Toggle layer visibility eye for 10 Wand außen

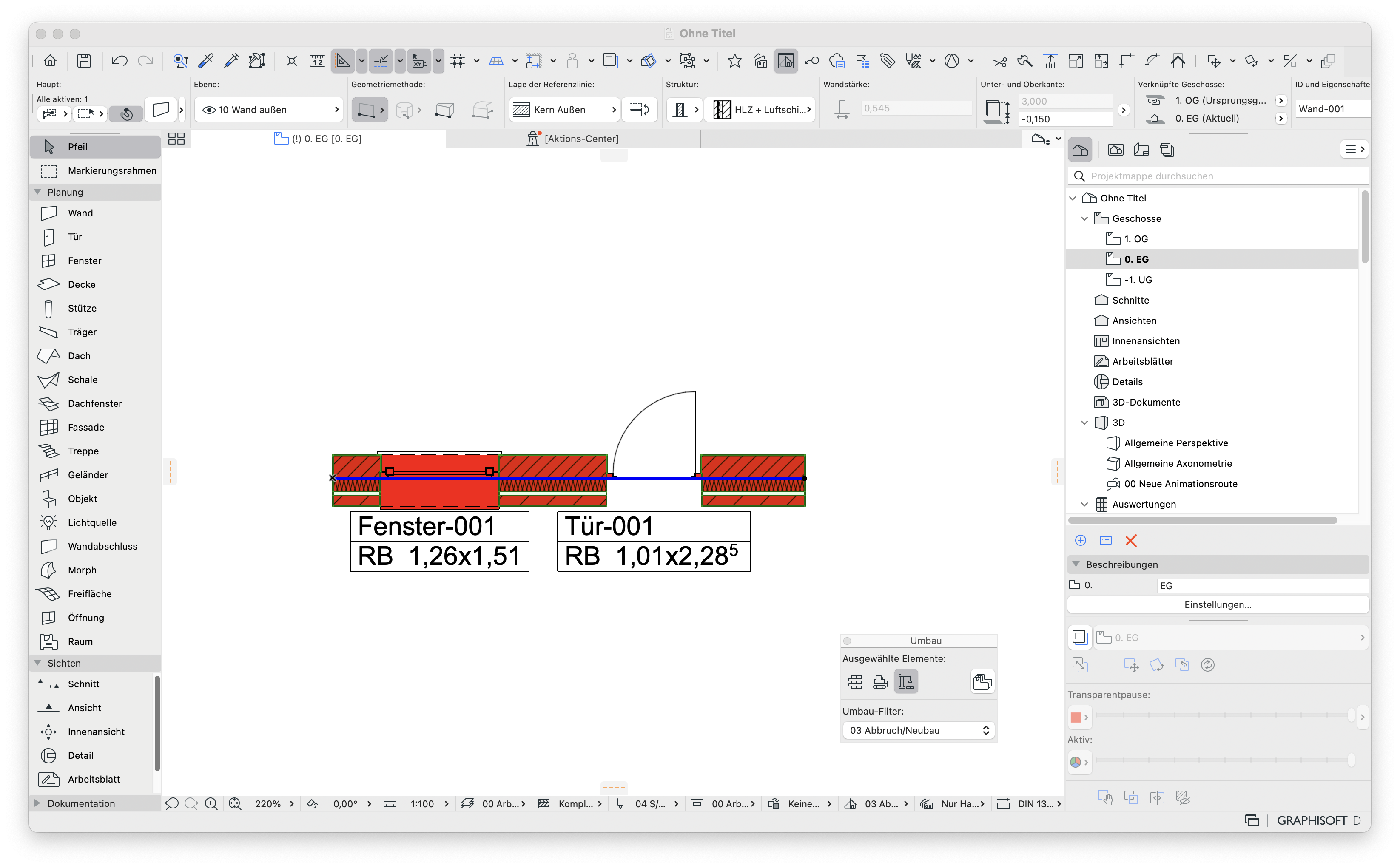(209, 110)
